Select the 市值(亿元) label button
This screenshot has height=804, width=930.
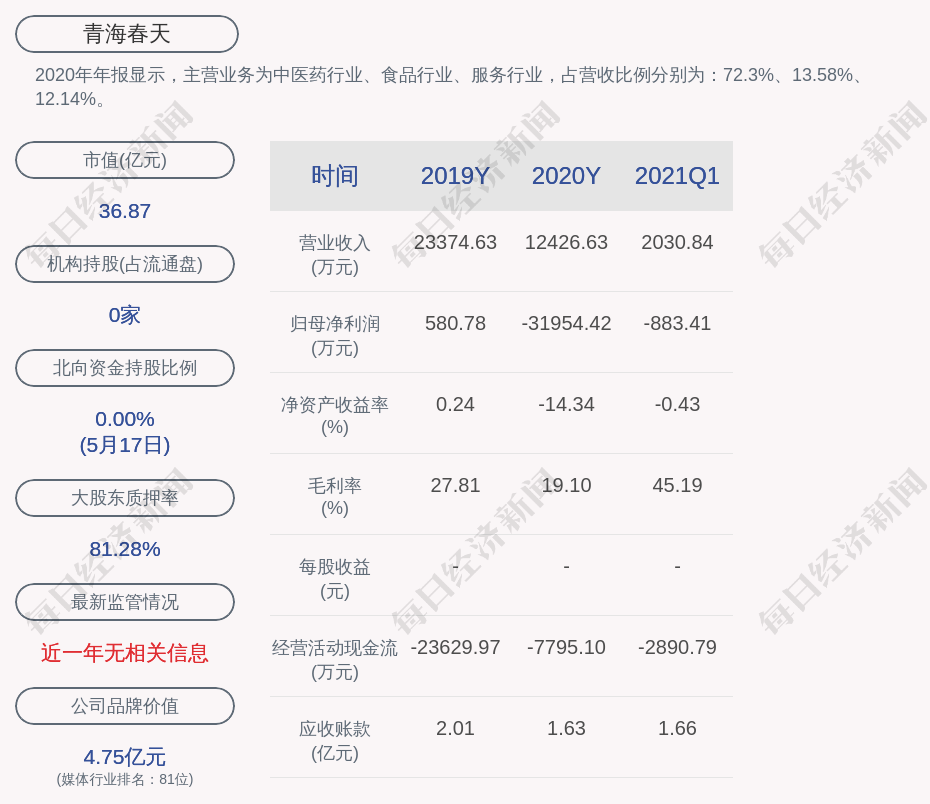(125, 160)
